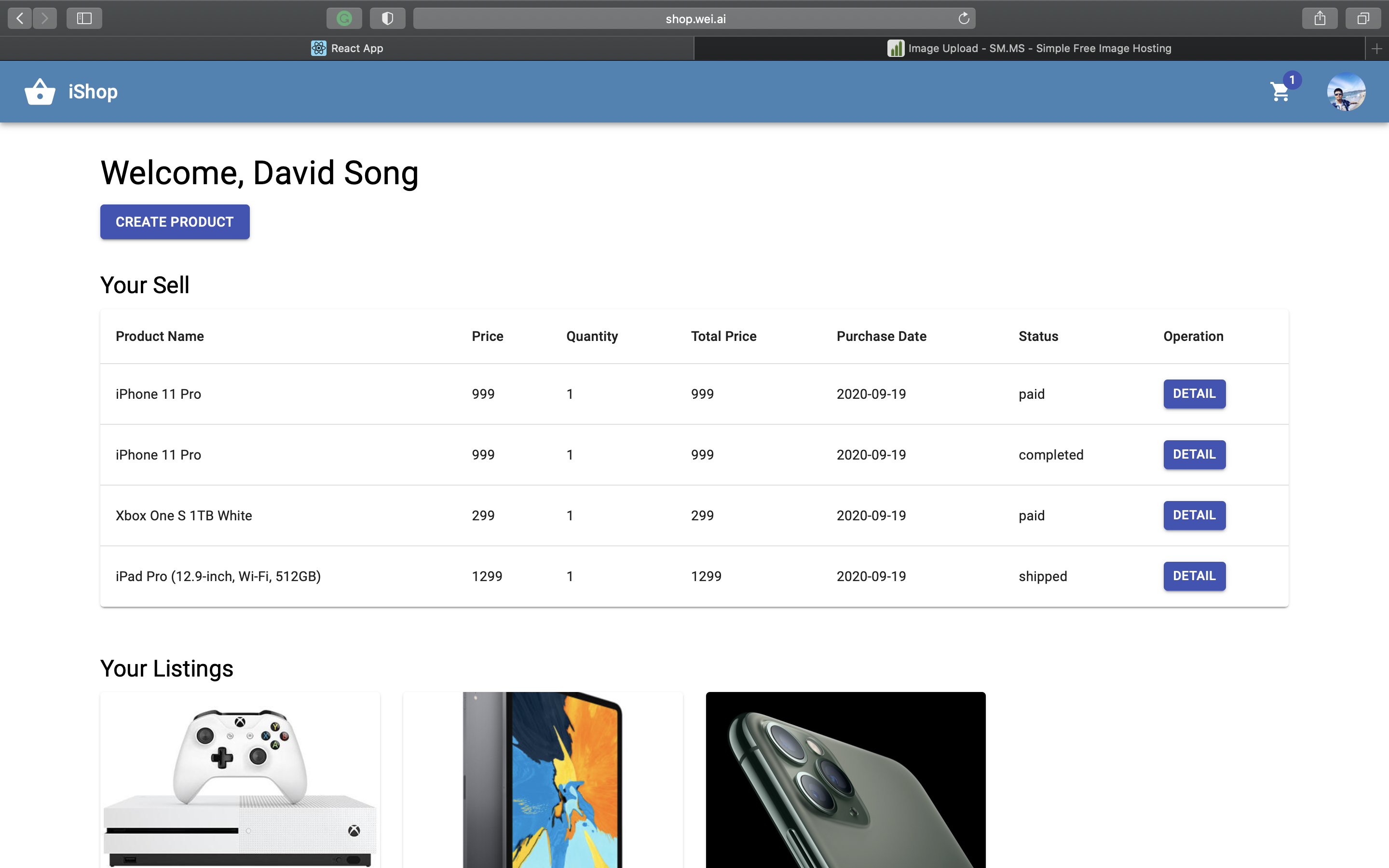The width and height of the screenshot is (1389, 868).
Task: Click the Status column header
Action: pos(1038,337)
